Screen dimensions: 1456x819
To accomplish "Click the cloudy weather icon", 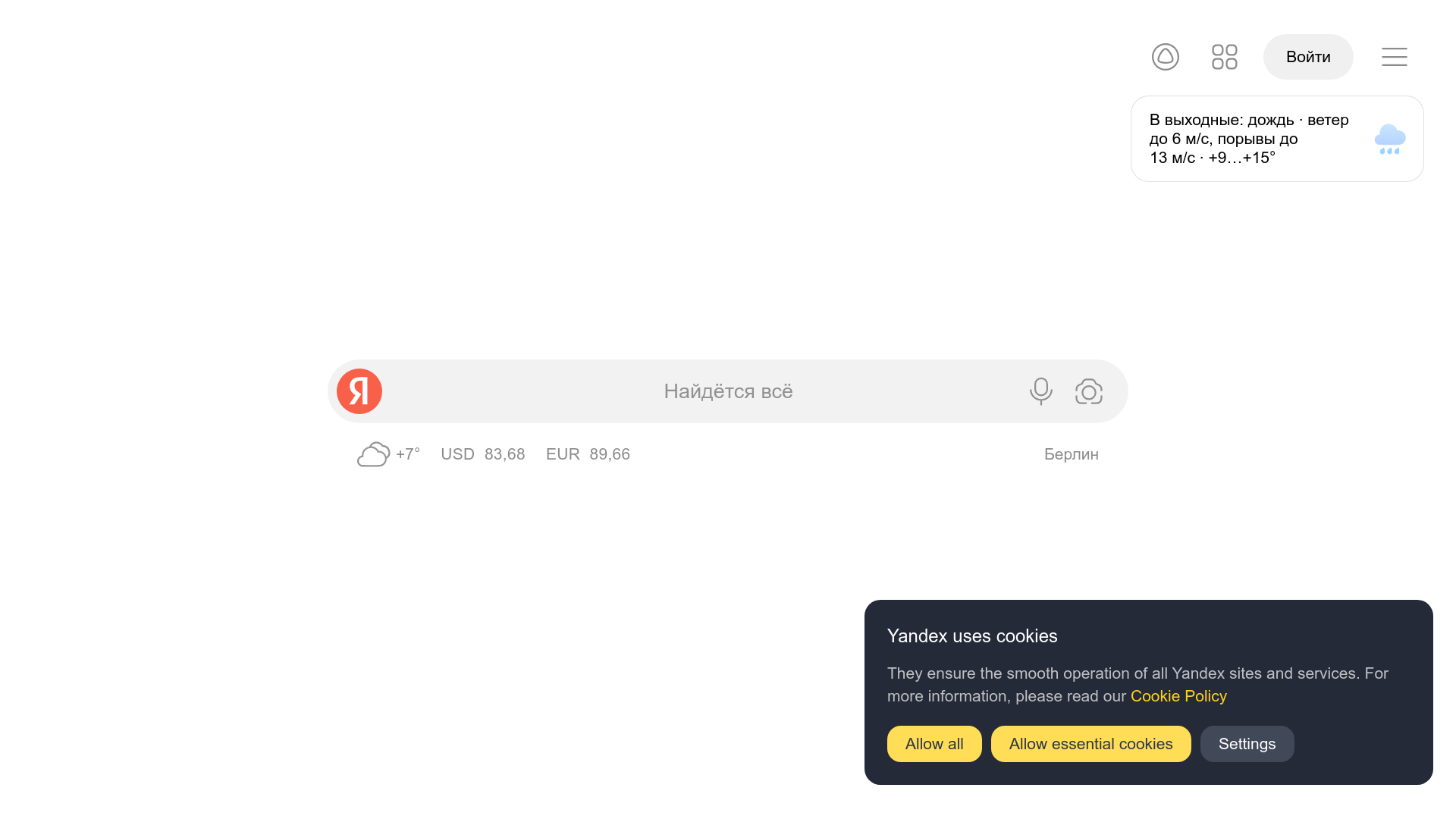I will click(374, 454).
